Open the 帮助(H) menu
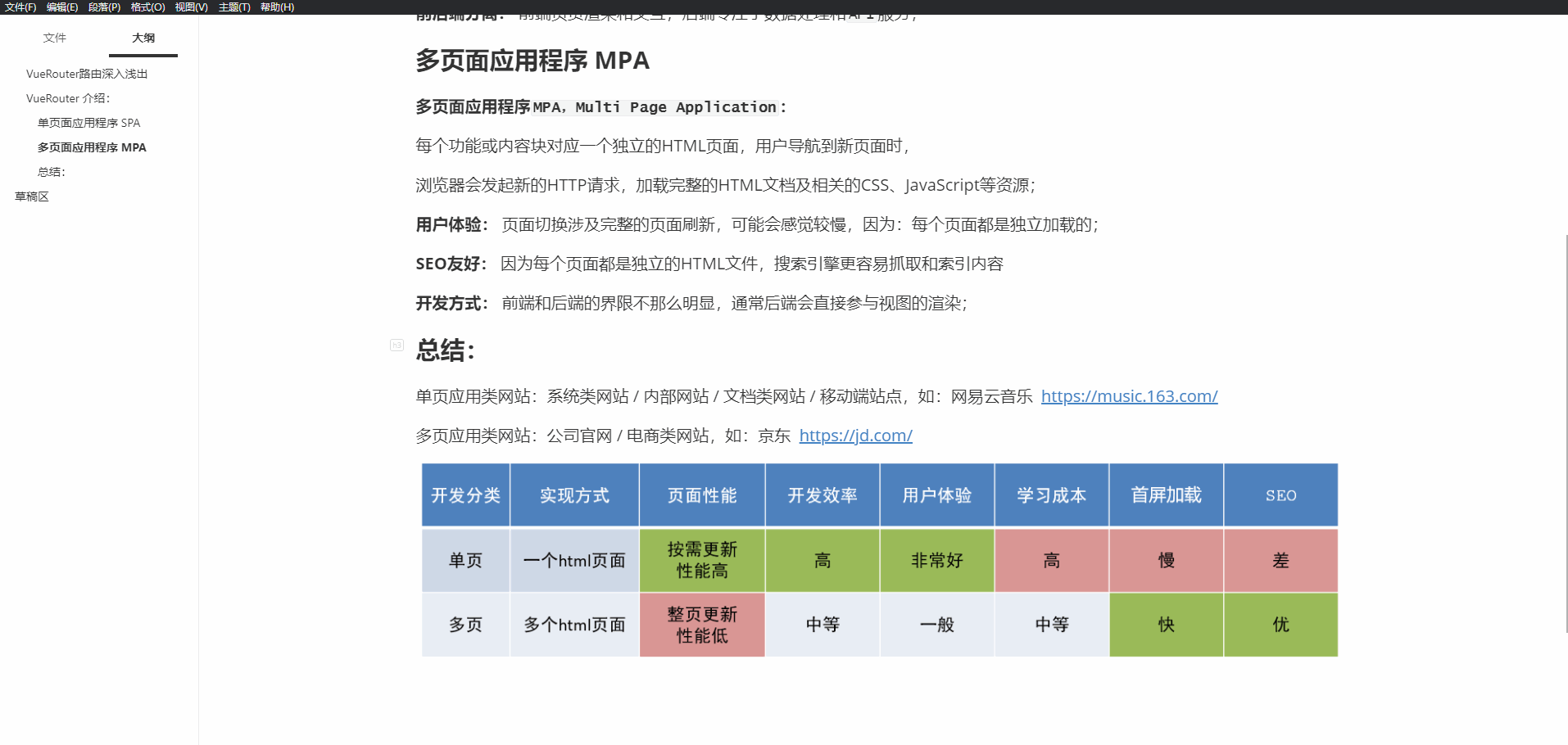Viewport: 1568px width, 745px height. click(275, 7)
